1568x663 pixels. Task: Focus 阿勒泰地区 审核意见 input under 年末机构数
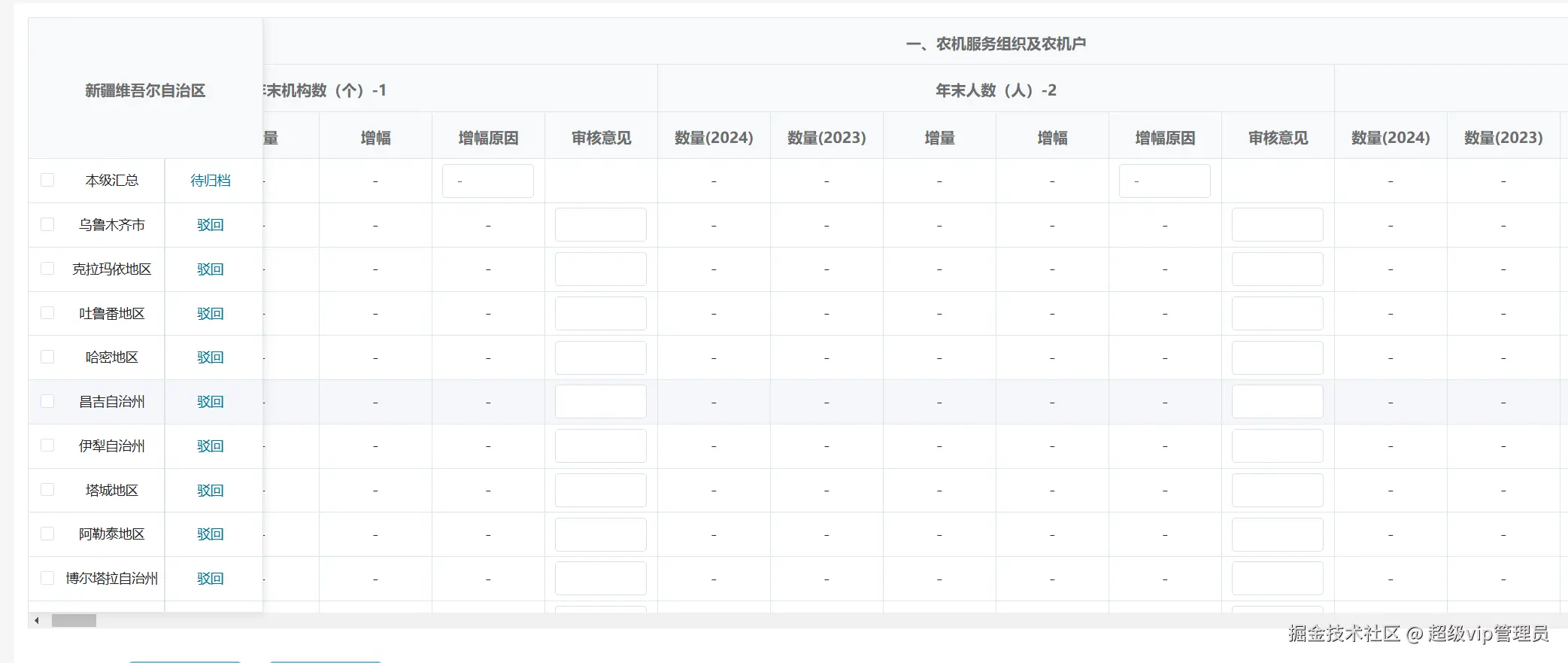(x=601, y=534)
